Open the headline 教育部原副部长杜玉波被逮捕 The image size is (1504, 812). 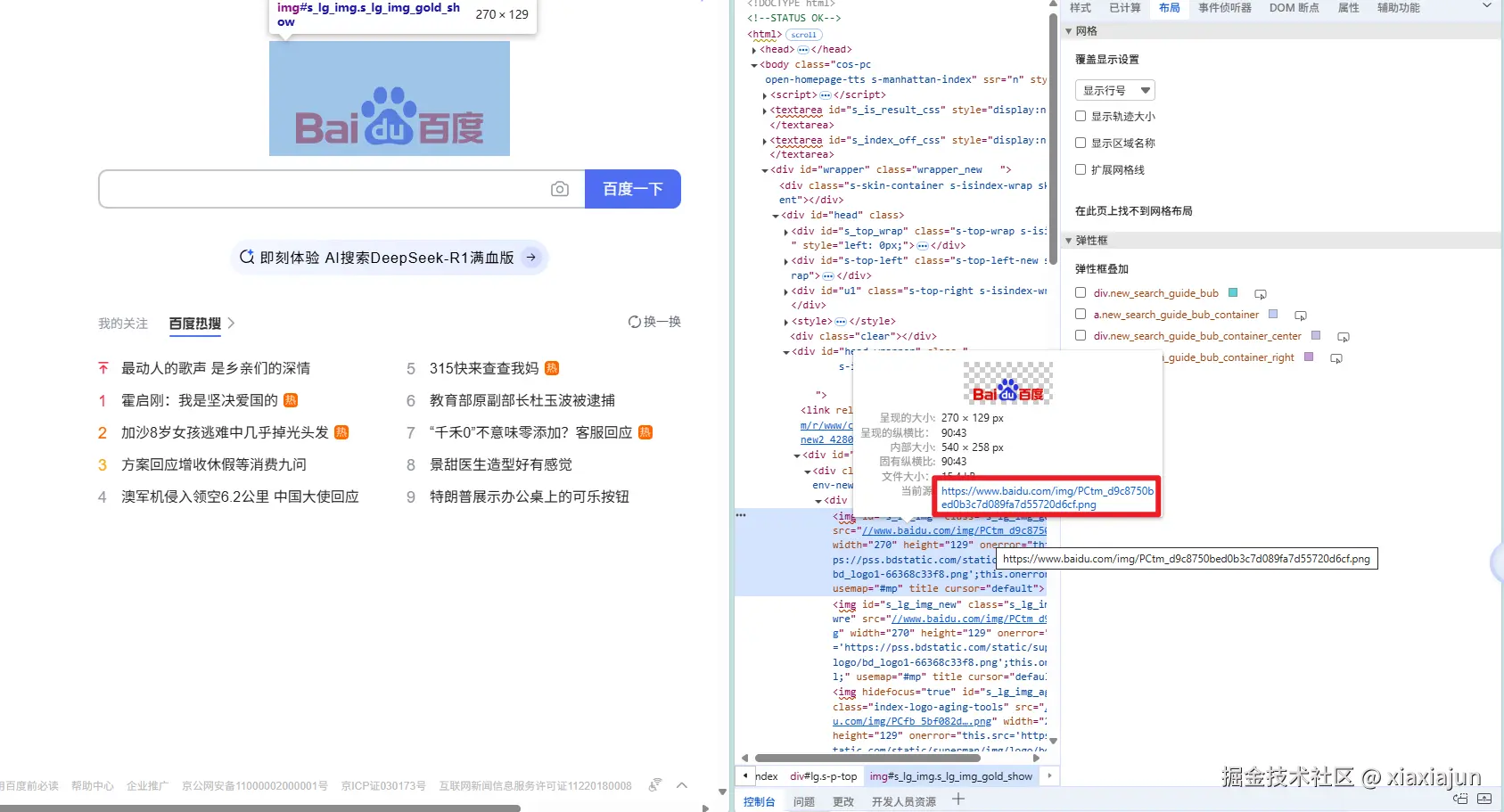tap(522, 400)
